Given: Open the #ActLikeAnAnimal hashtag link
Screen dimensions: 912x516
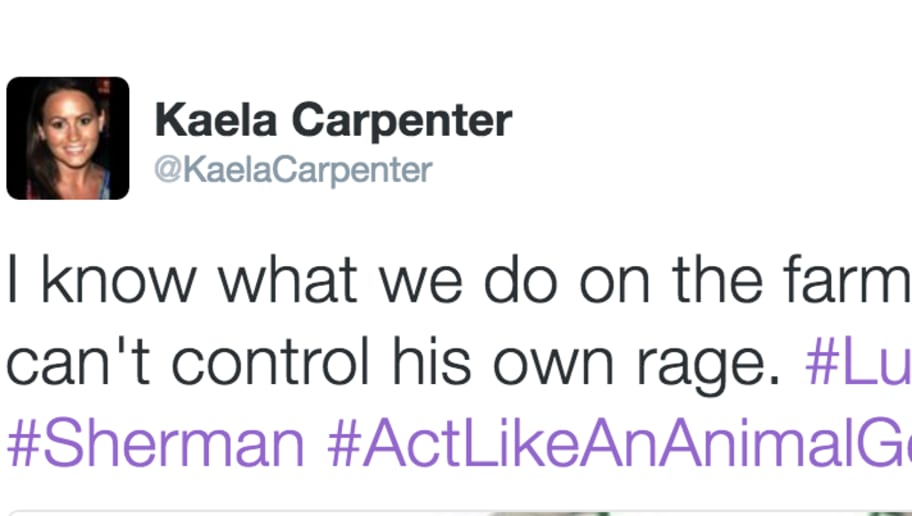Looking at the screenshot, I should pos(619,442).
